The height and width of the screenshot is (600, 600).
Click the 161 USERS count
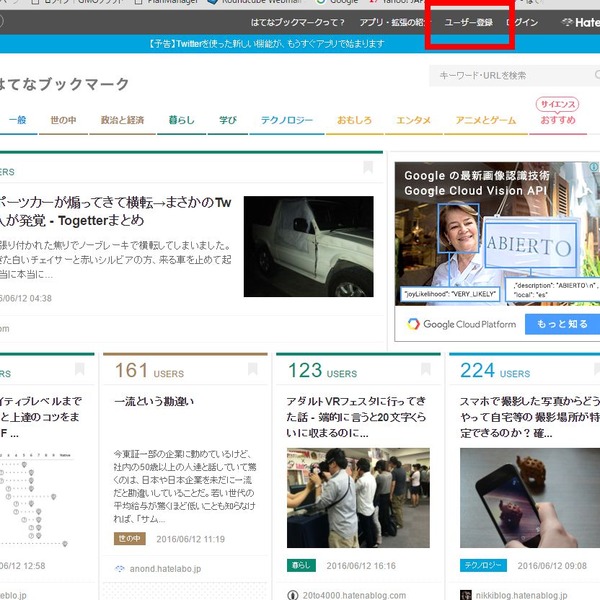click(x=150, y=370)
